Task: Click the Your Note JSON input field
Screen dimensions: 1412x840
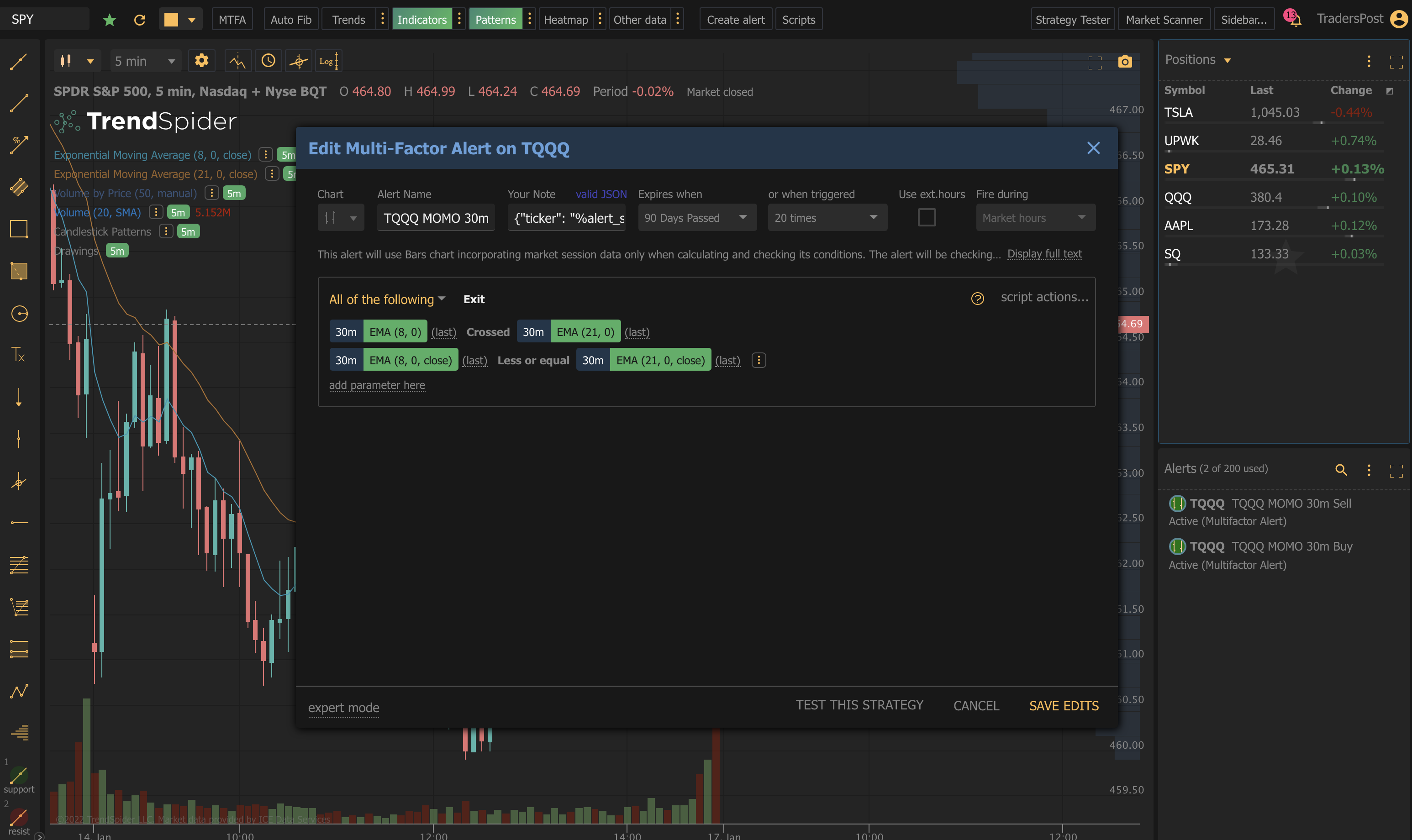Action: [567, 217]
